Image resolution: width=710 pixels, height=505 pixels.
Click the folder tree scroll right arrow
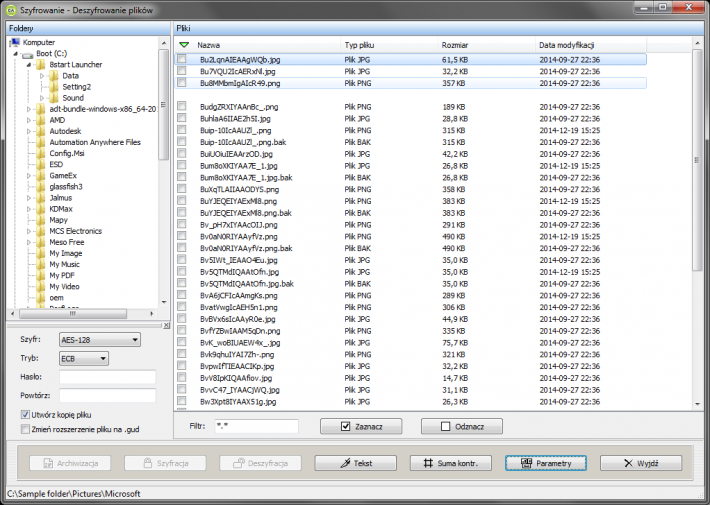click(152, 313)
